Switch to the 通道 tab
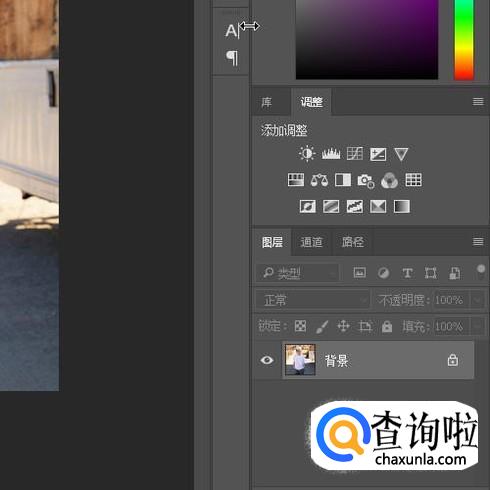 311,242
